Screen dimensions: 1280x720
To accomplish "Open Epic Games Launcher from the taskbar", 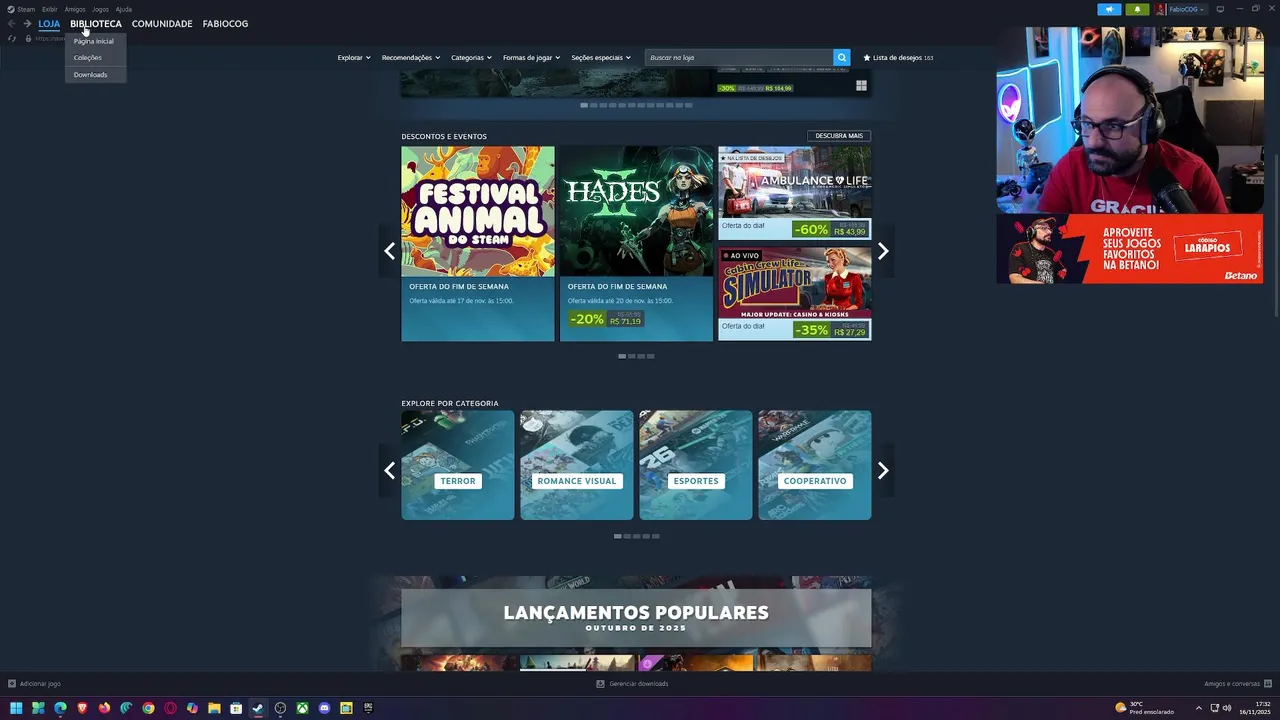I will (368, 708).
